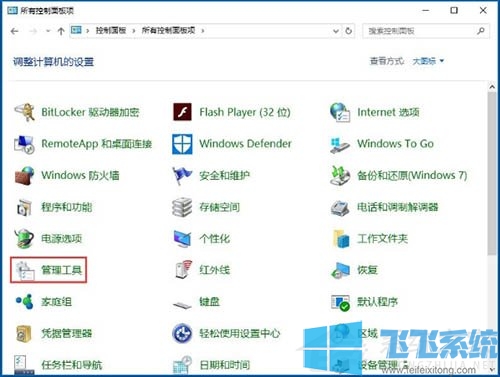Image resolution: width=500 pixels, height=377 pixels.
Task: Go back with the back arrow
Action: click(14, 31)
